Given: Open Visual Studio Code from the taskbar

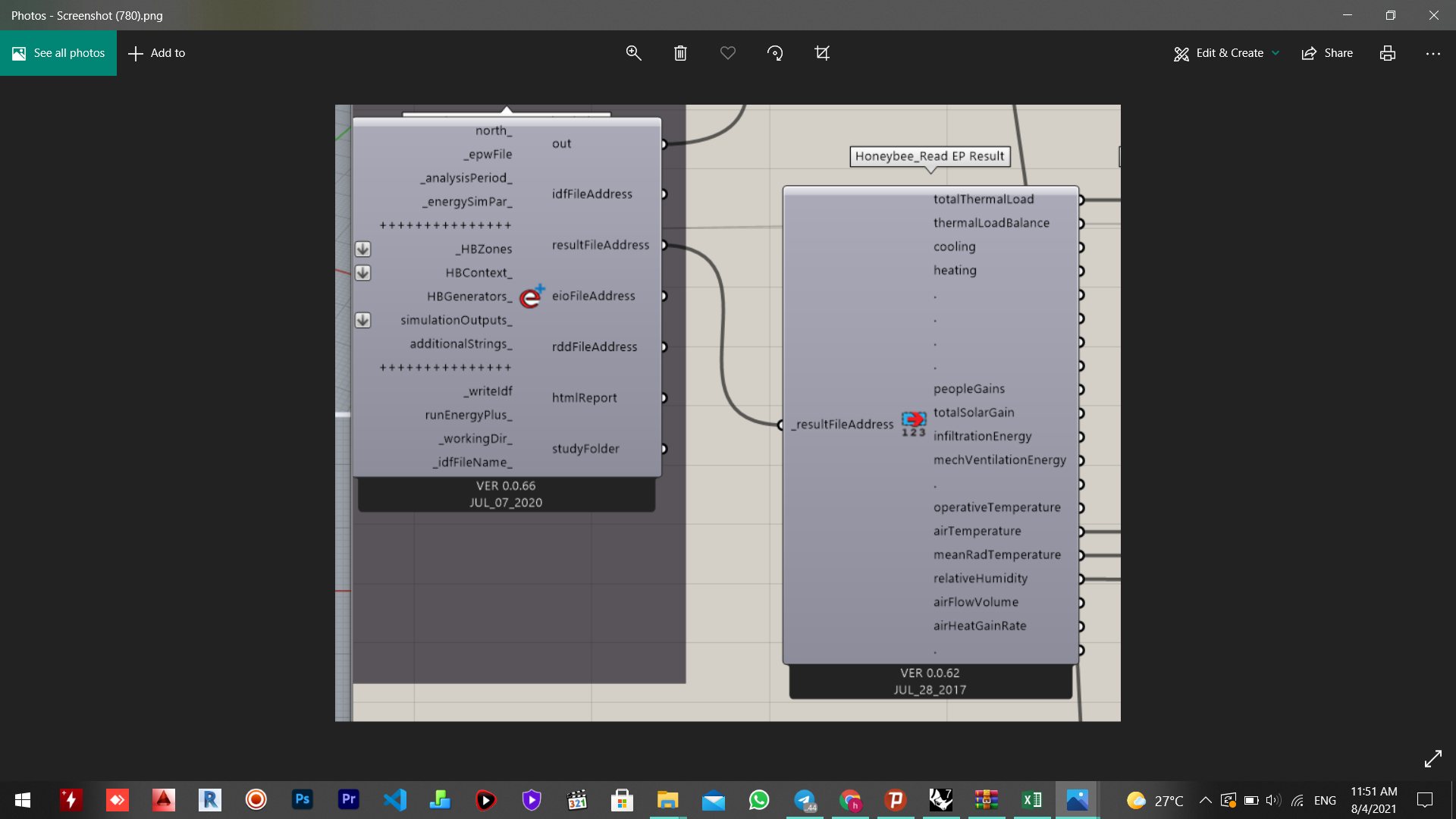Looking at the screenshot, I should tap(394, 799).
